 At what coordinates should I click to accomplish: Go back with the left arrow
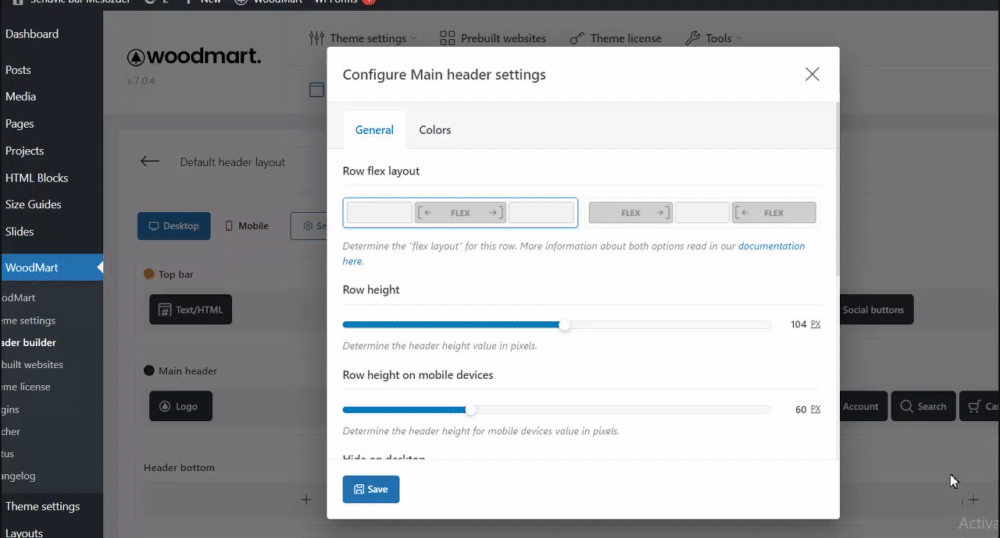(150, 161)
